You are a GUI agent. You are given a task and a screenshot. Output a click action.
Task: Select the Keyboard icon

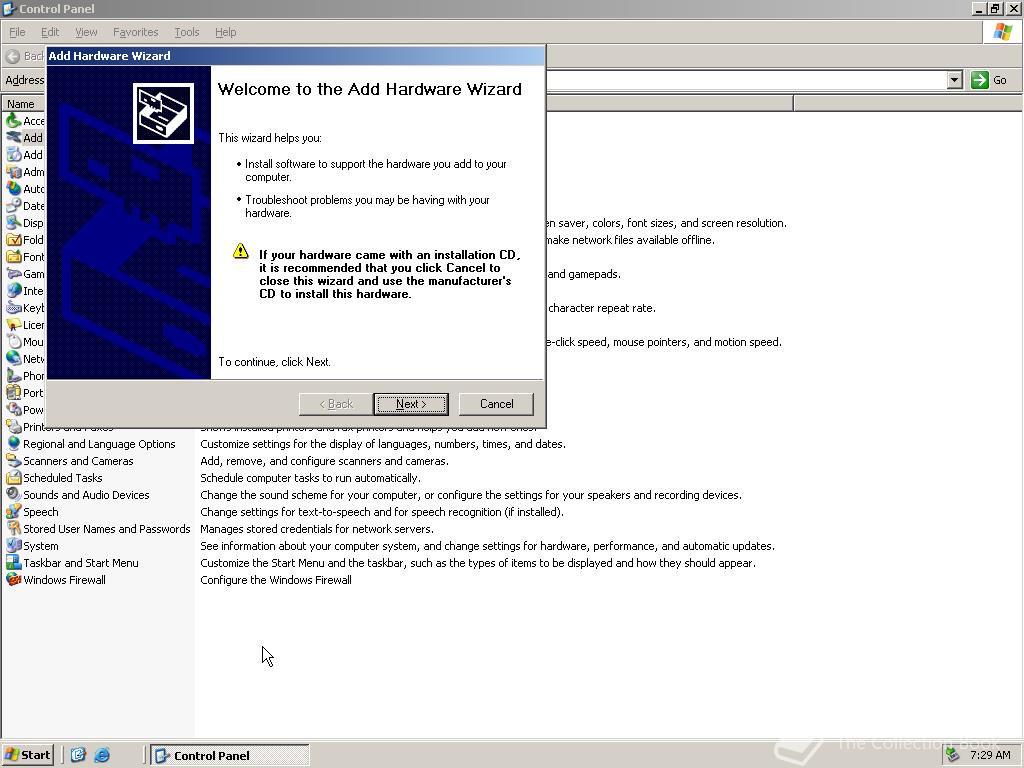click(x=14, y=307)
